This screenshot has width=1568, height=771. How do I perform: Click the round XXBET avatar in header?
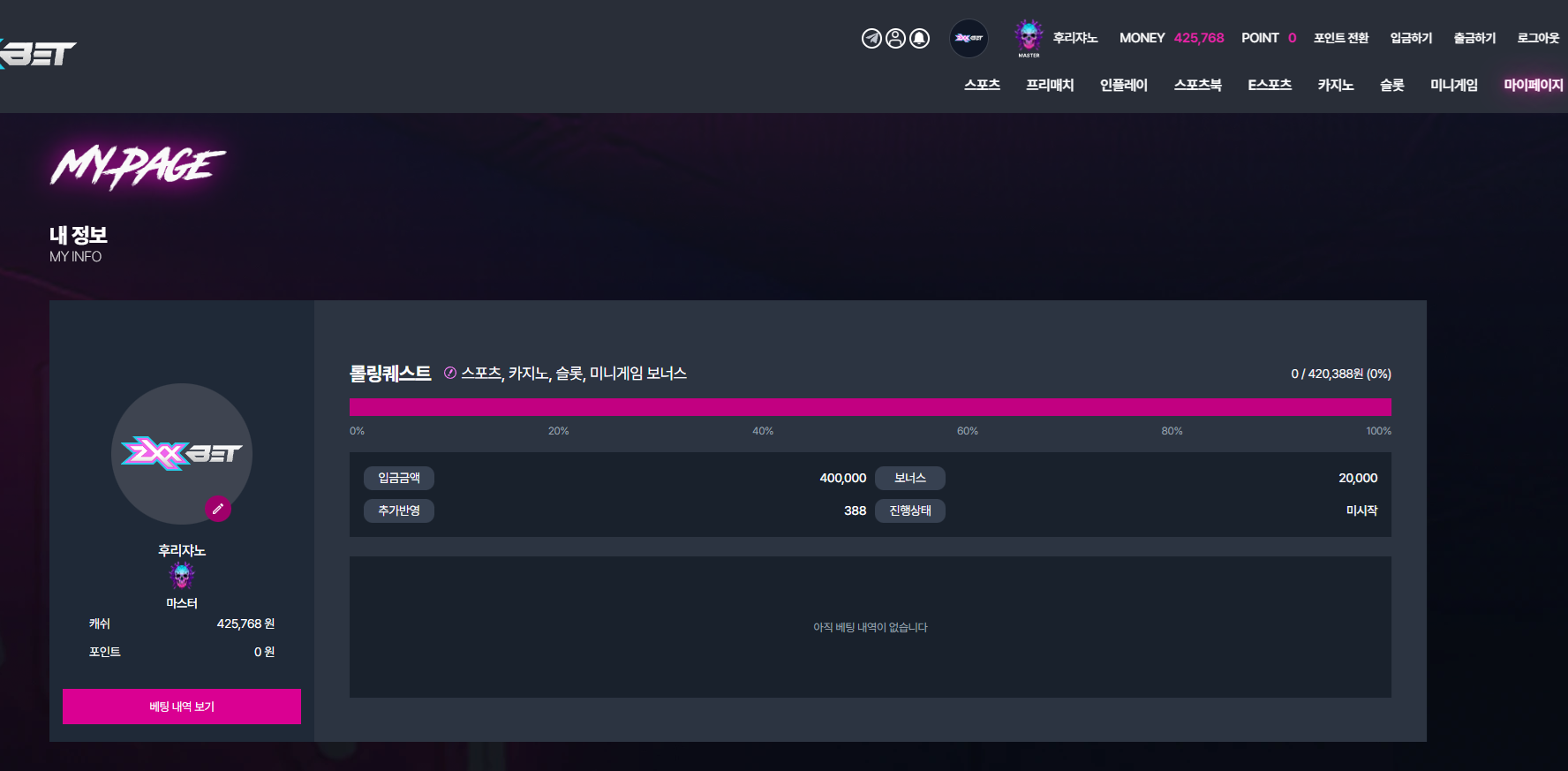[969, 38]
